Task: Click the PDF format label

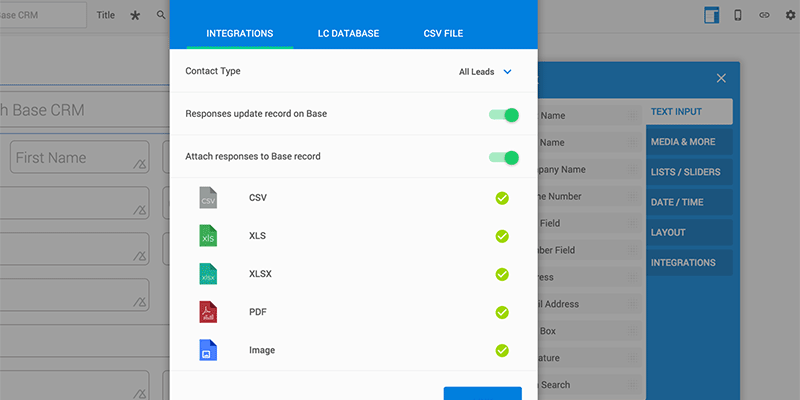Action: pos(258,312)
